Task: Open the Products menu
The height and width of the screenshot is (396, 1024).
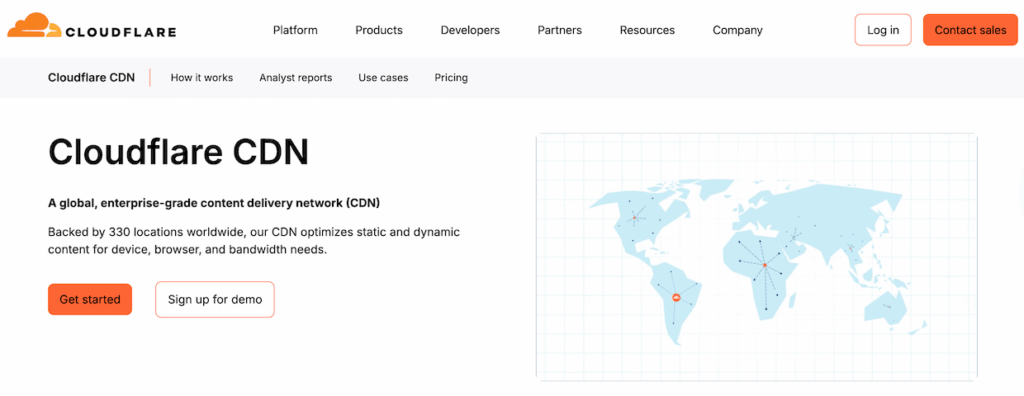Action: 379,30
